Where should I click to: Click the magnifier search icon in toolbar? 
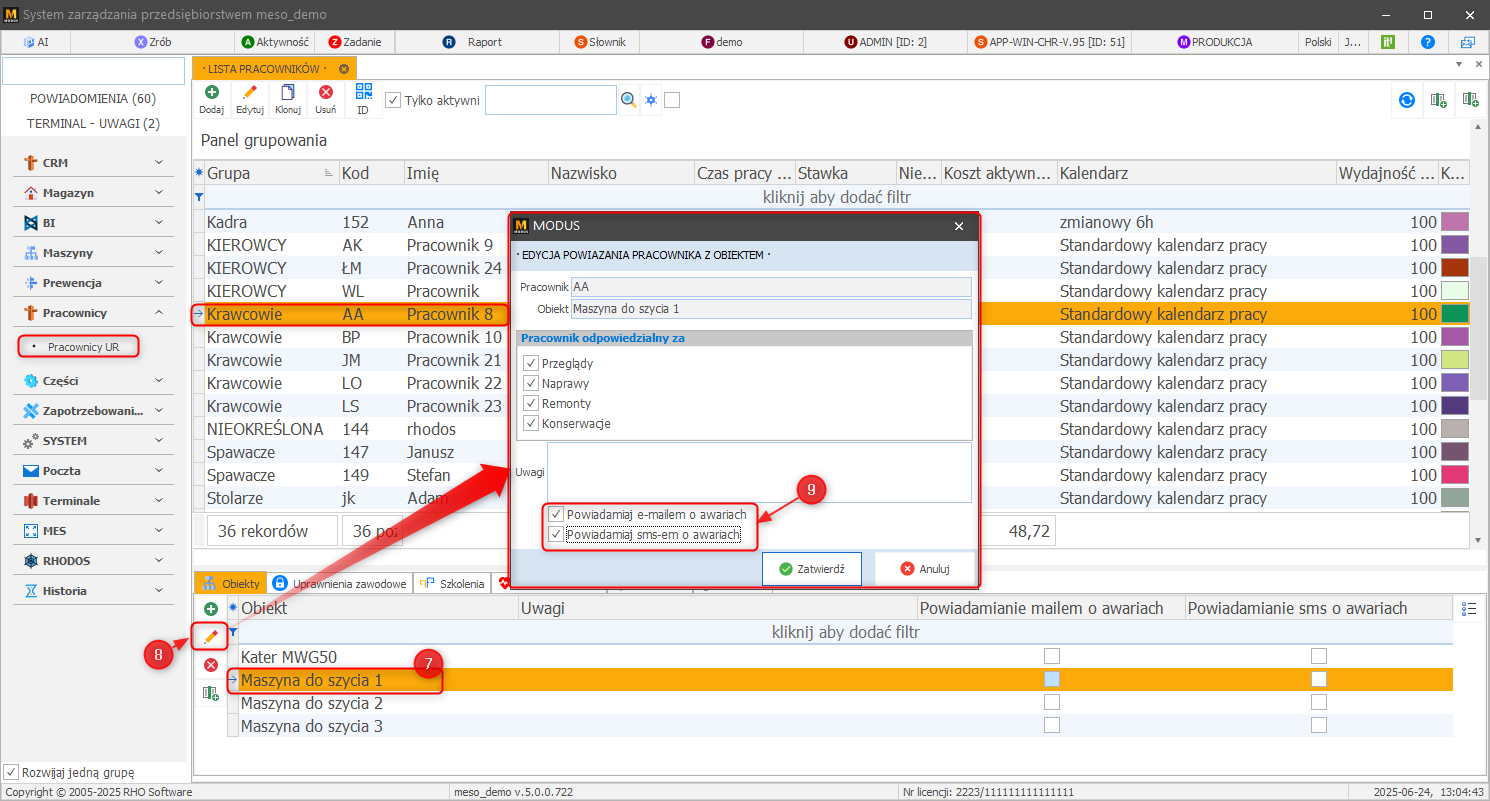point(629,100)
